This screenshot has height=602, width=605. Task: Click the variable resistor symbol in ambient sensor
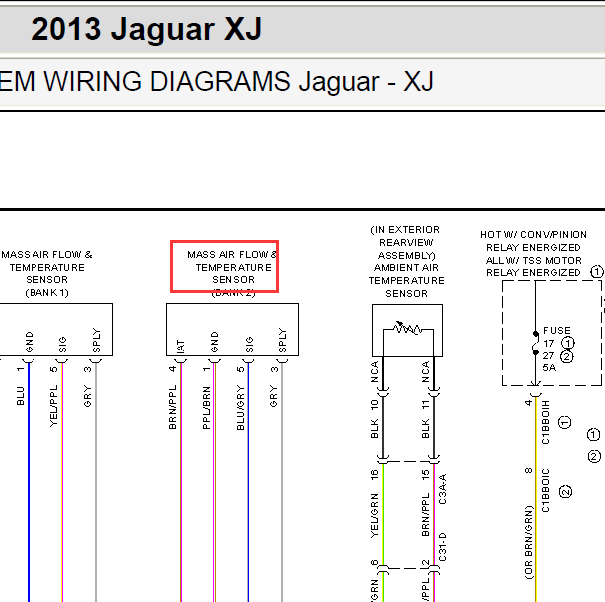[408, 328]
